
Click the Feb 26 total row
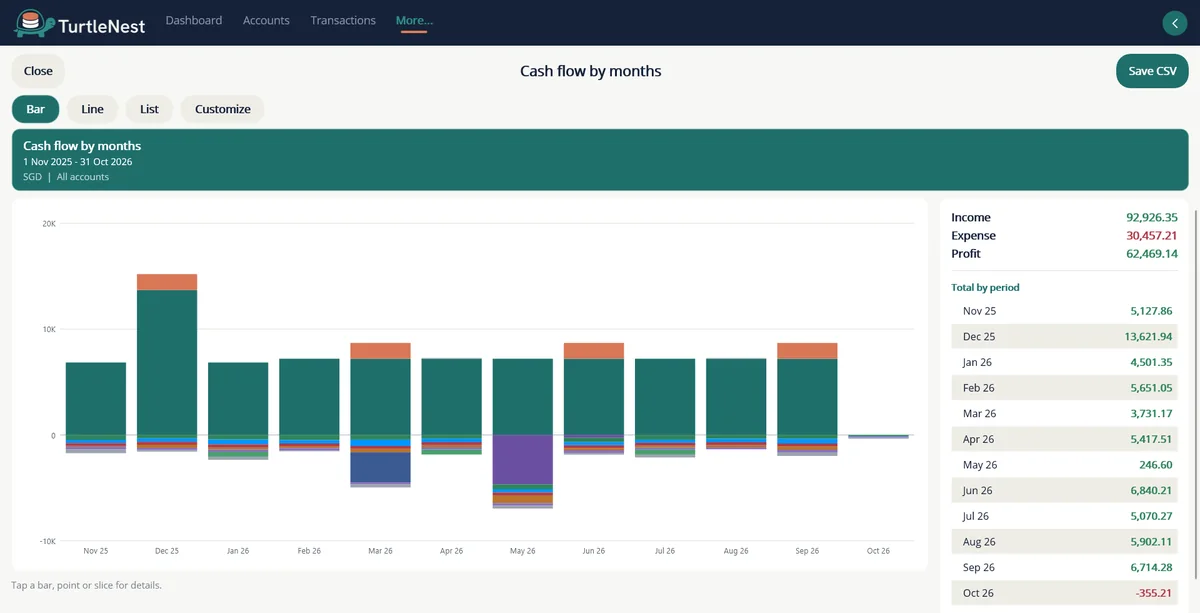point(1064,388)
